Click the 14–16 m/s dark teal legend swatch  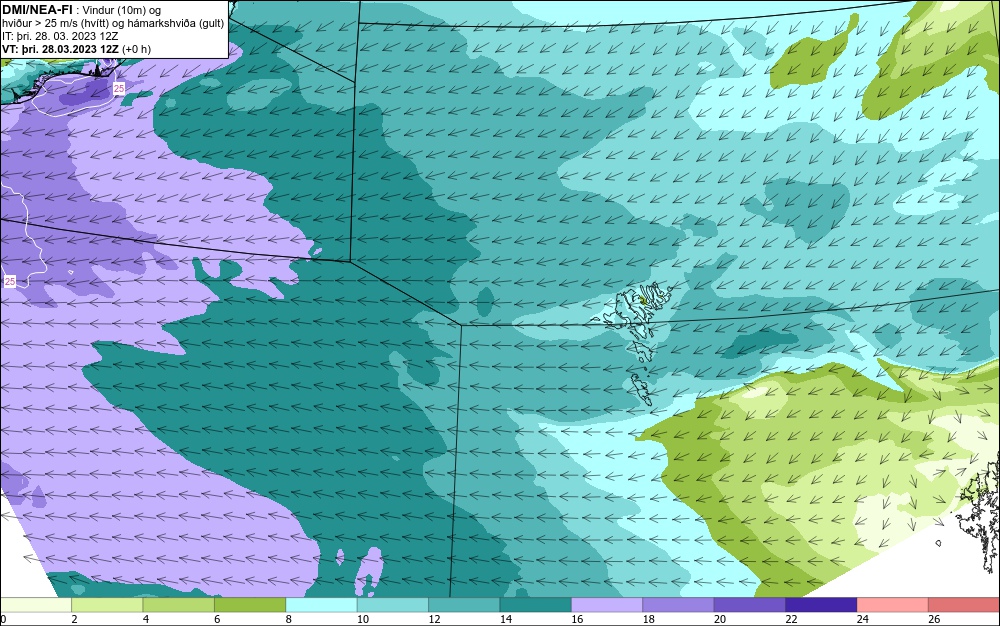pyautogui.click(x=536, y=605)
